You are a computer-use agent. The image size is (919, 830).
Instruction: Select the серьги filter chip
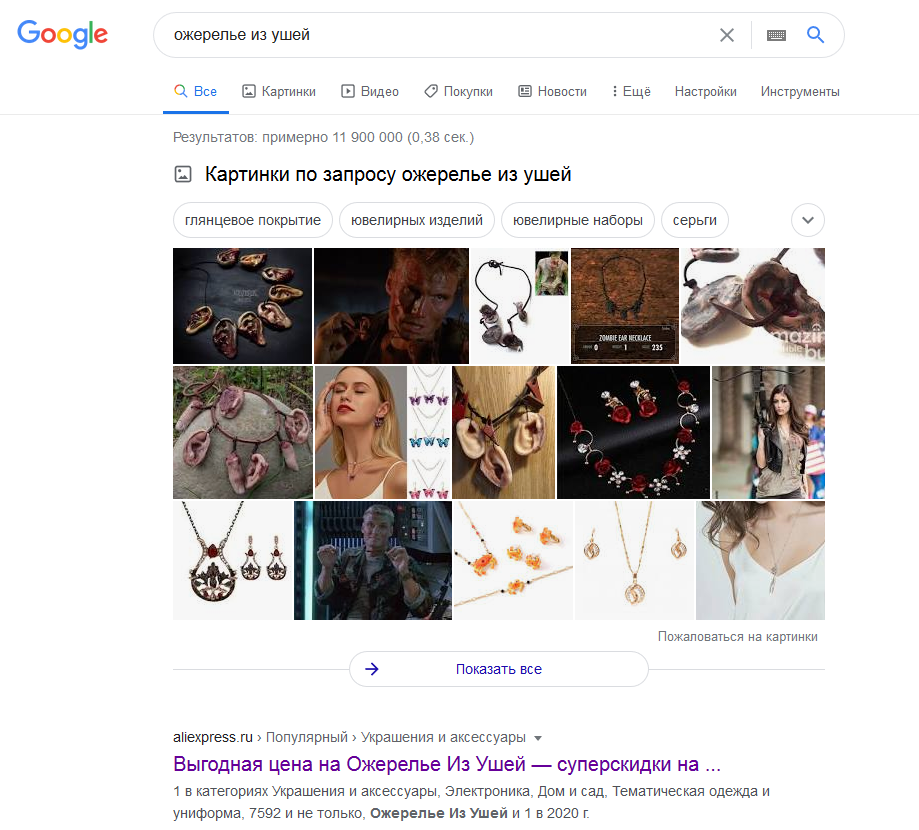coord(695,220)
